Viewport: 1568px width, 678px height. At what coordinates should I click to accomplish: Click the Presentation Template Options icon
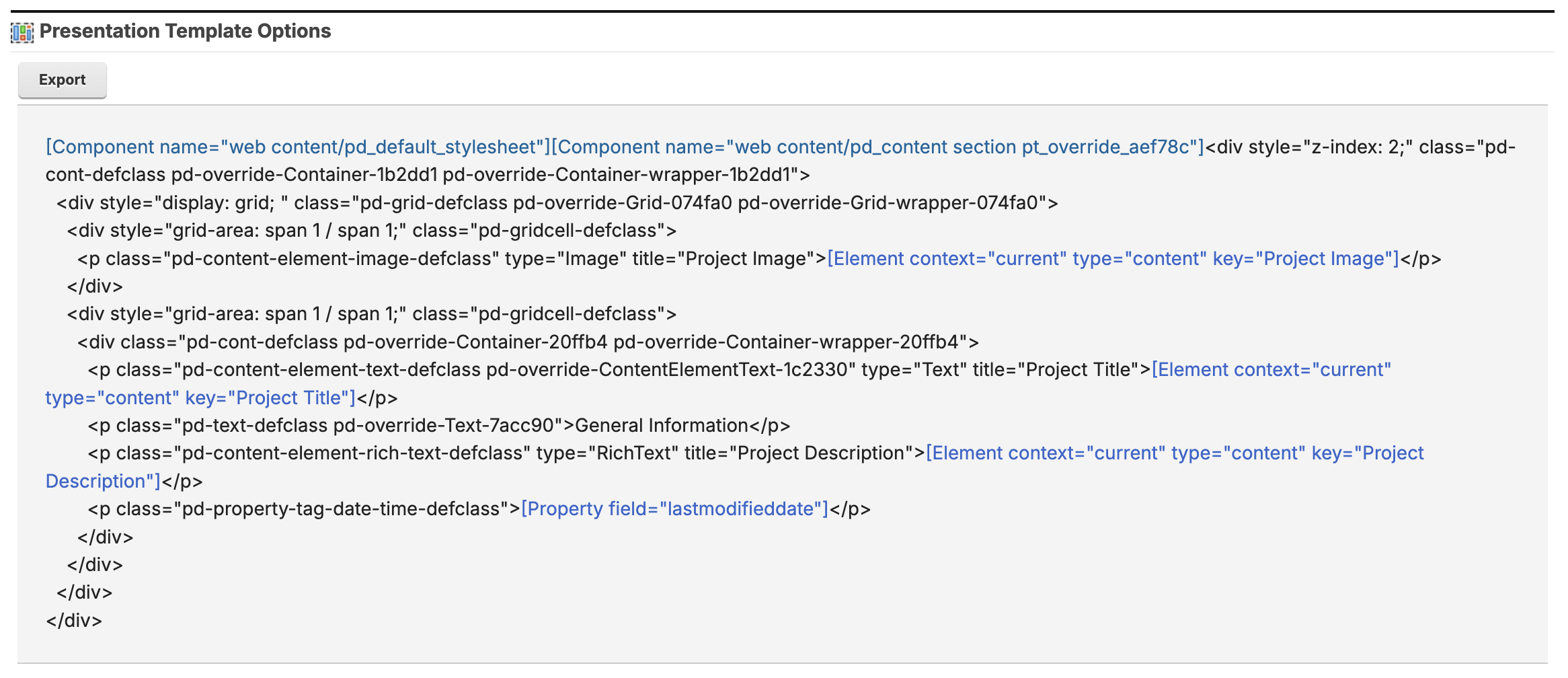point(22,32)
